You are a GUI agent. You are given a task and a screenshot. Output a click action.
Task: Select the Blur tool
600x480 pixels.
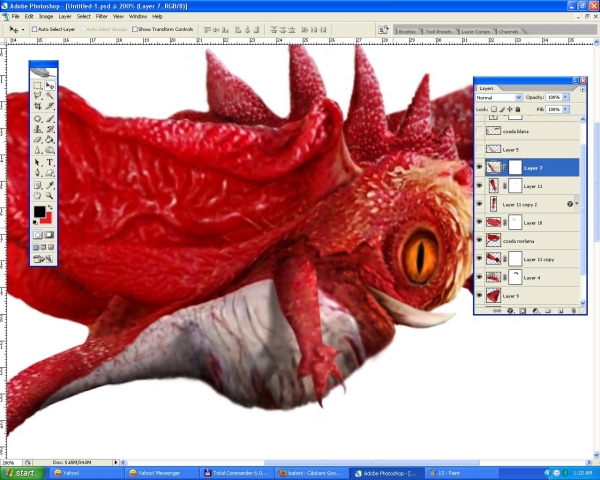click(38, 150)
